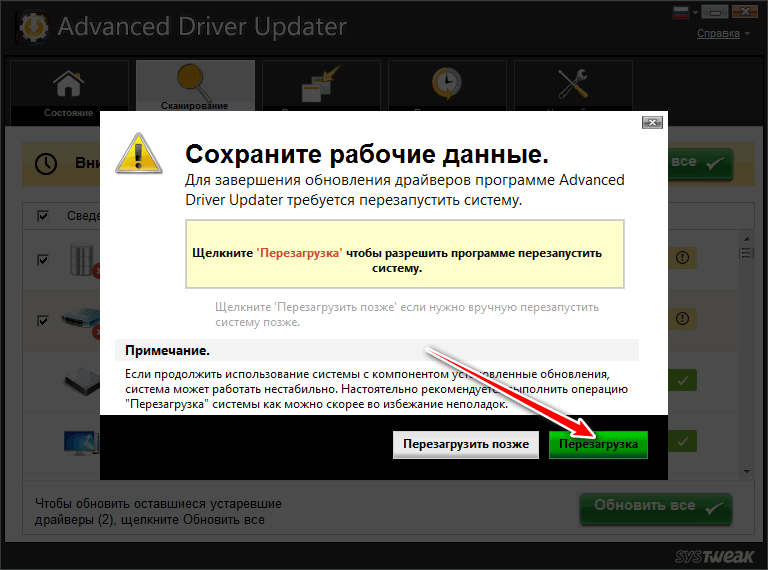Click the yellow warning triangle icon
The image size is (768, 570).
tap(139, 153)
